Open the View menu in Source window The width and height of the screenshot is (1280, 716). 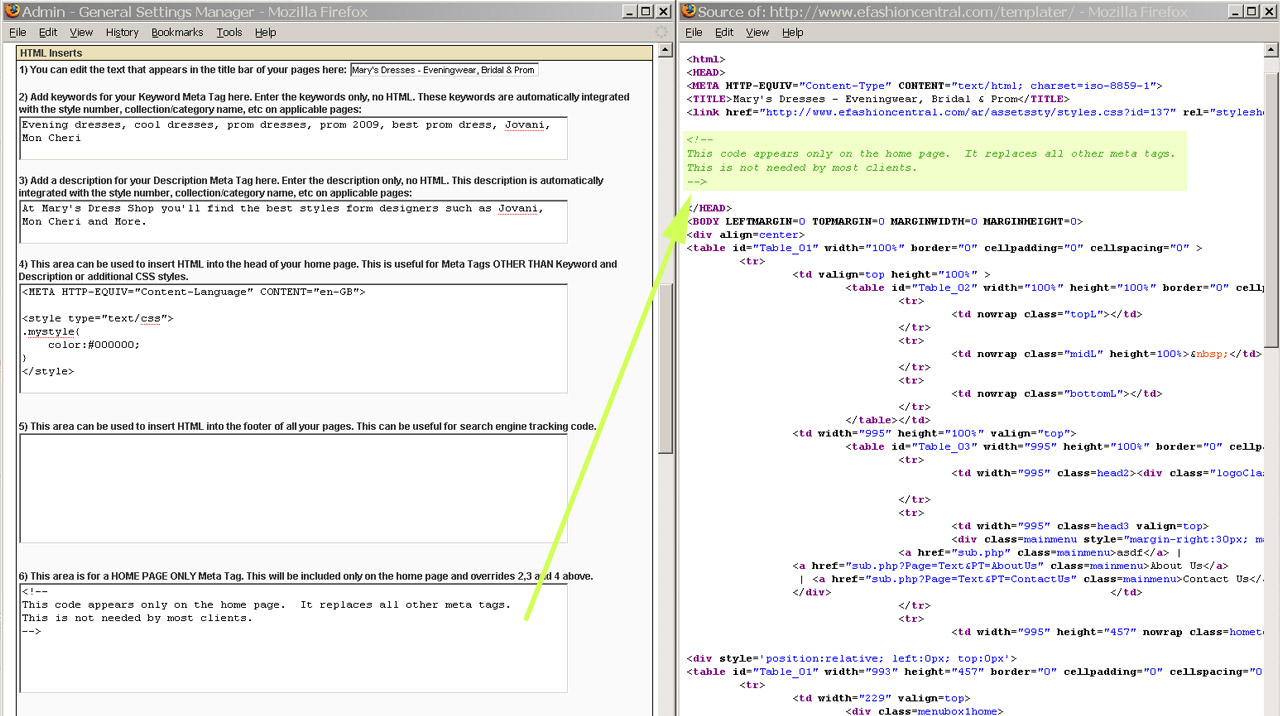coord(758,32)
